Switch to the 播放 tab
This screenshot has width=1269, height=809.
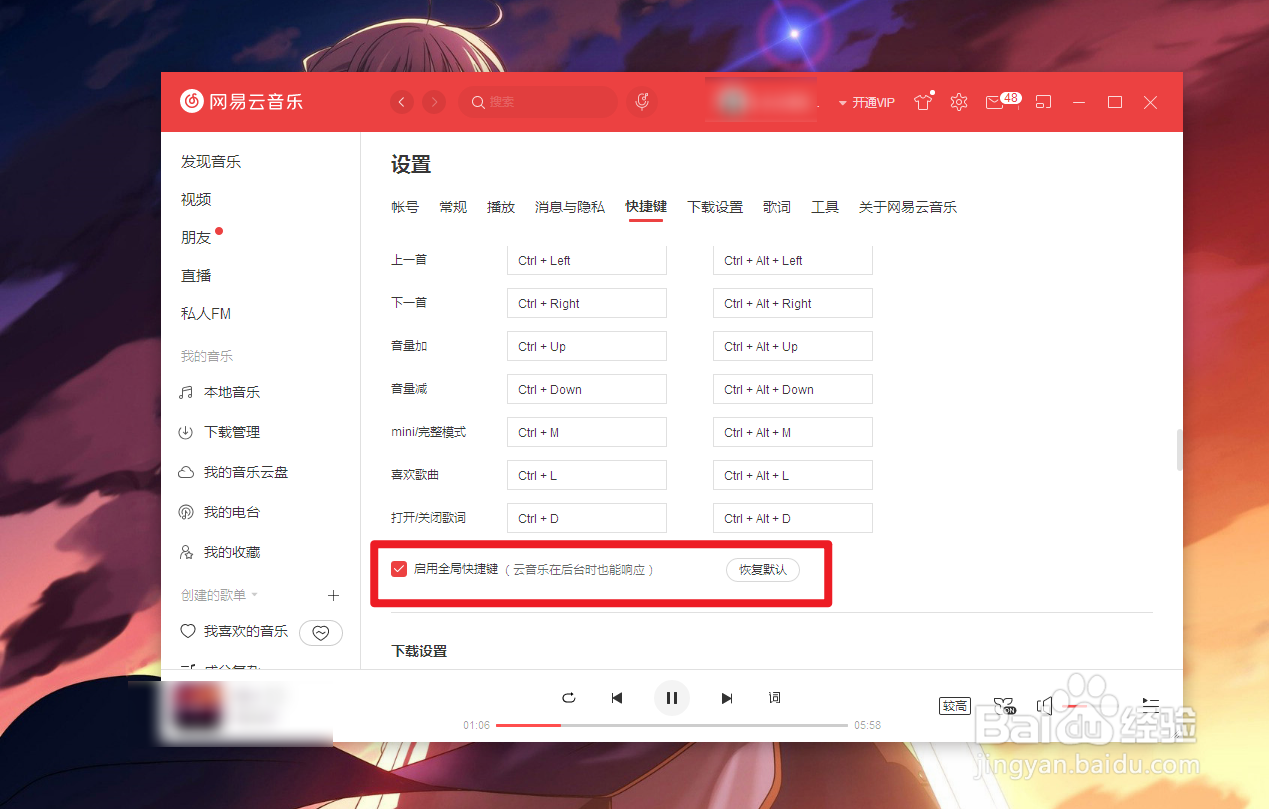(501, 207)
